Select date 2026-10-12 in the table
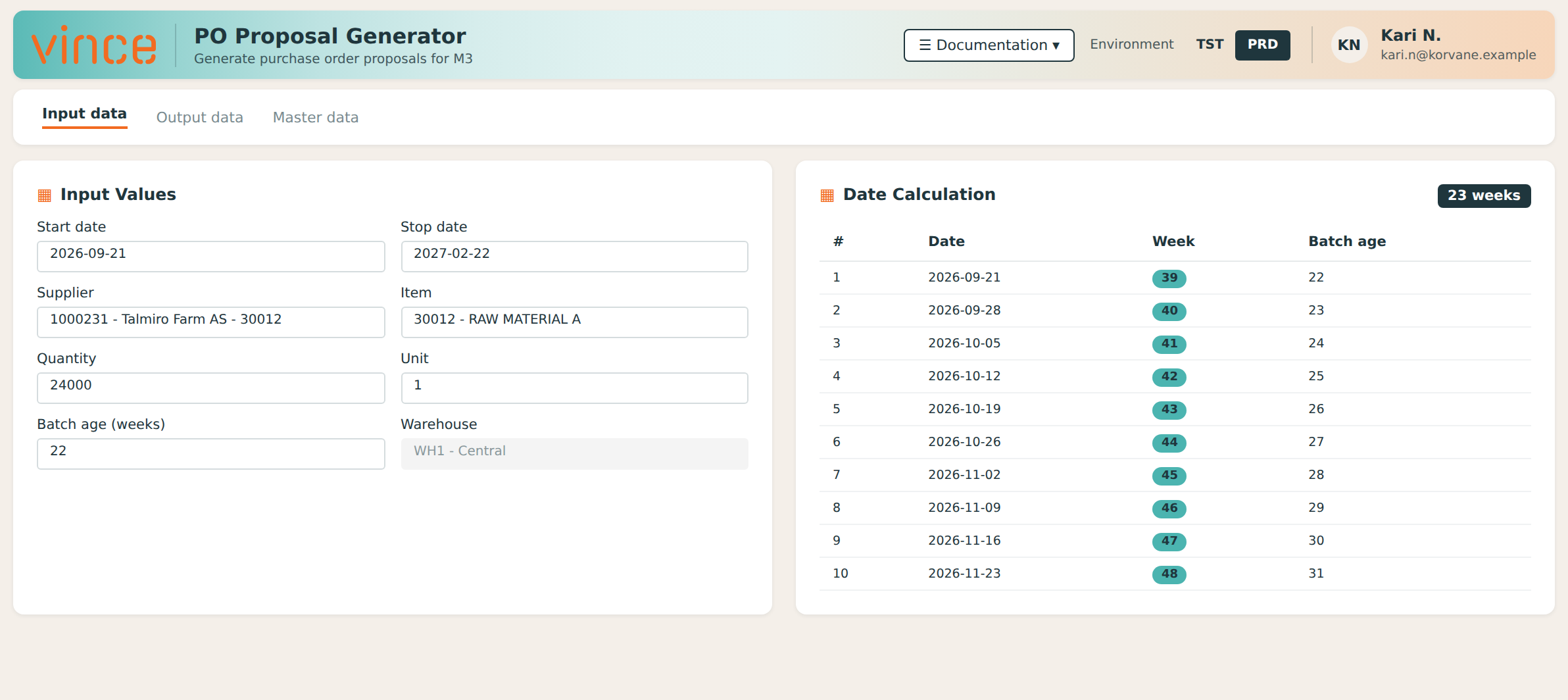The height and width of the screenshot is (700, 1568). click(964, 376)
